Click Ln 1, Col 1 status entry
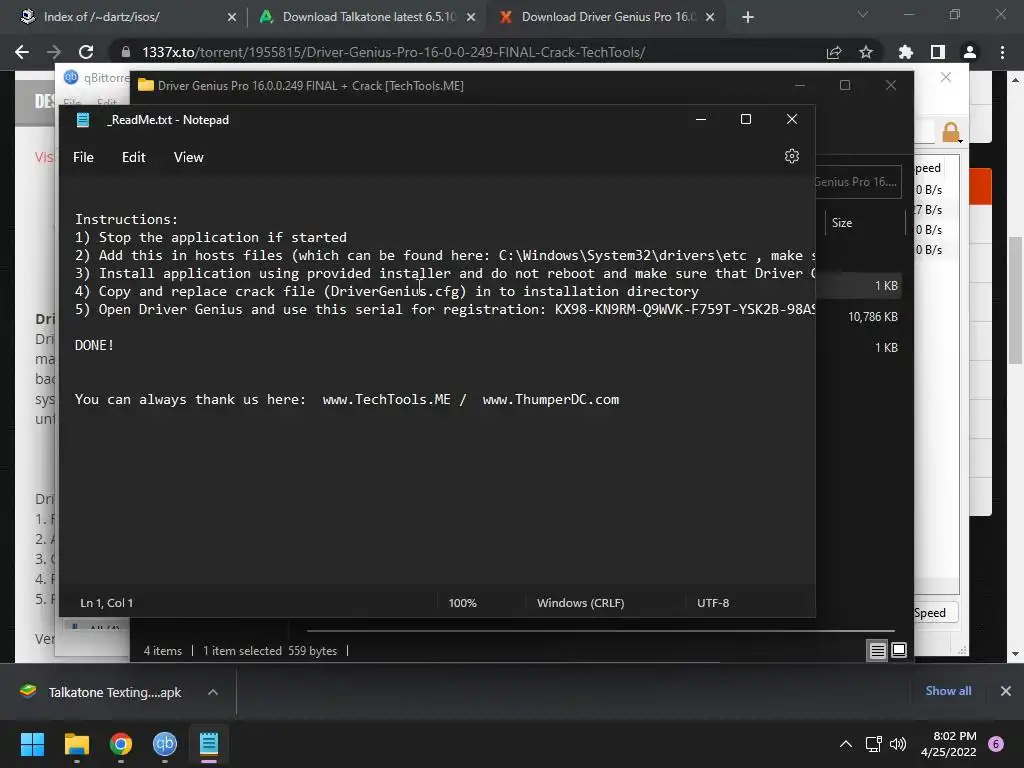Image resolution: width=1024 pixels, height=768 pixels. coord(106,603)
